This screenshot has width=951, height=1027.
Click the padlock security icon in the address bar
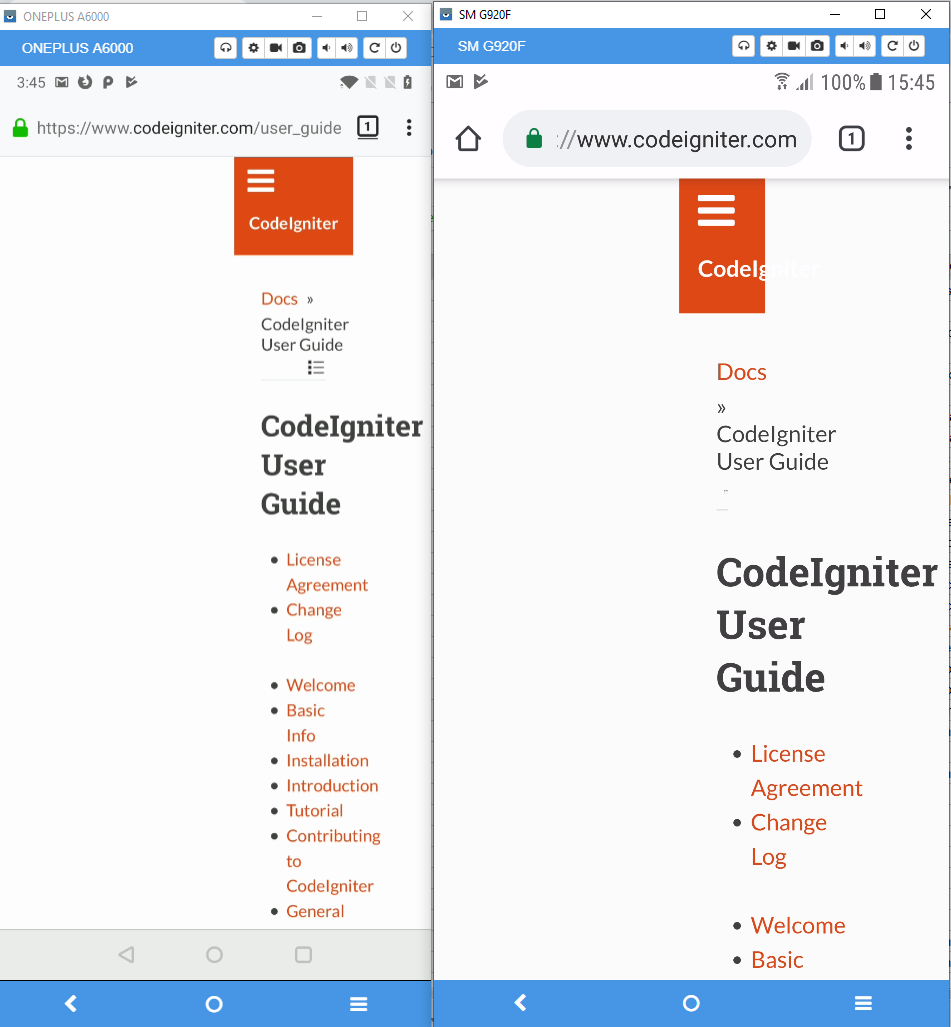point(20,129)
